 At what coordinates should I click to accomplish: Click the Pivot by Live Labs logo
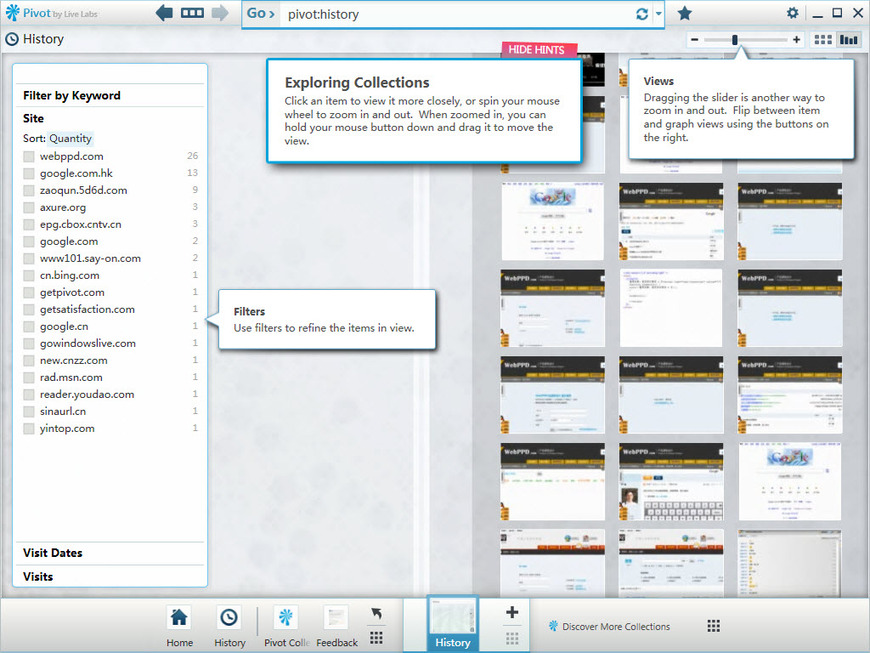coord(52,13)
